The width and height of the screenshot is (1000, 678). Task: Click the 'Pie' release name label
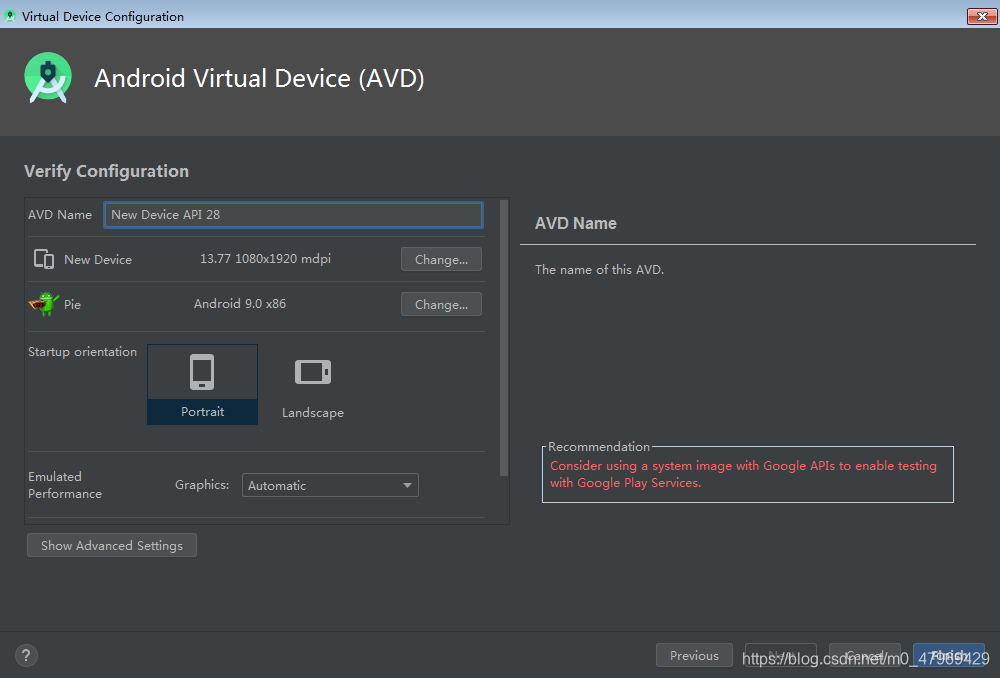72,304
